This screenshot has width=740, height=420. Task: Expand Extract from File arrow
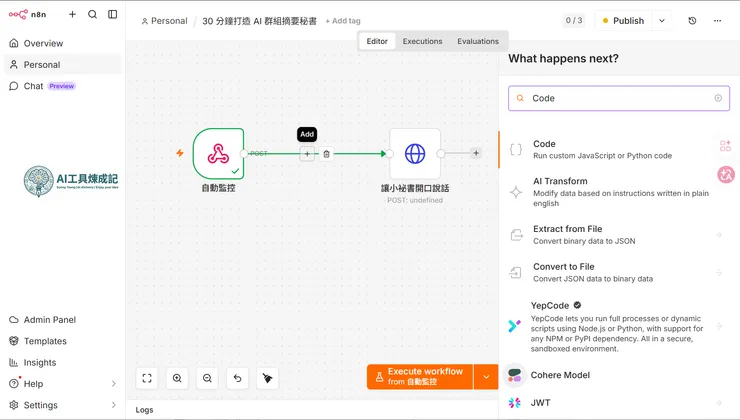[x=719, y=235]
